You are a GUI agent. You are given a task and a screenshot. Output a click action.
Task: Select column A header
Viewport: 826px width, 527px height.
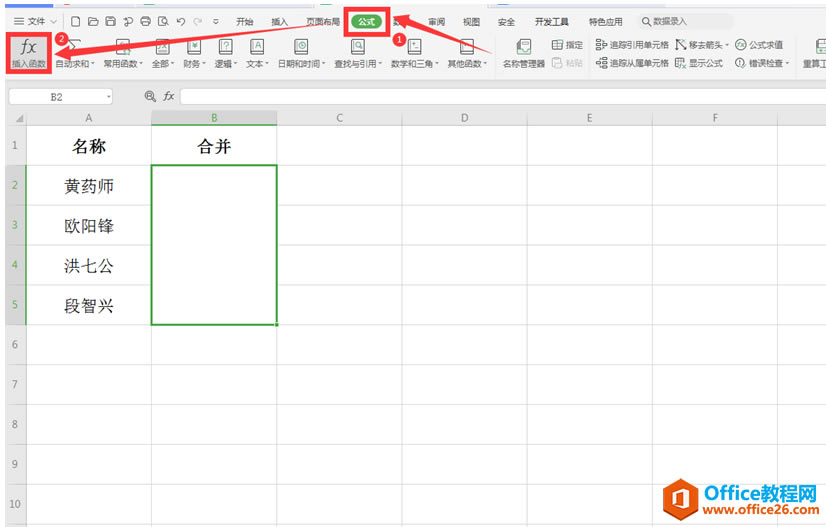pos(88,118)
